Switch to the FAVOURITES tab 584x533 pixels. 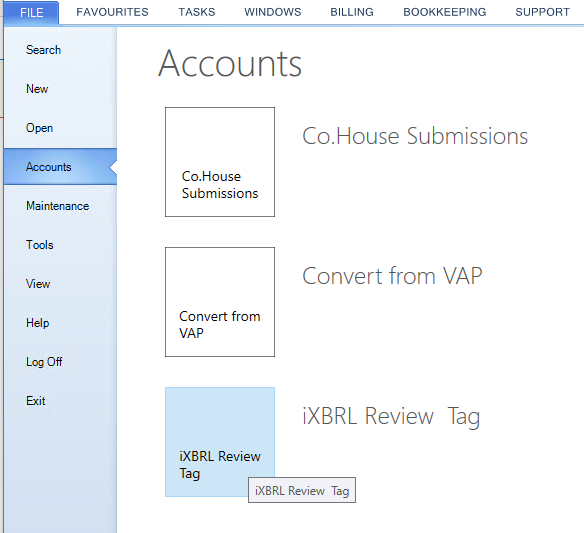tap(112, 12)
